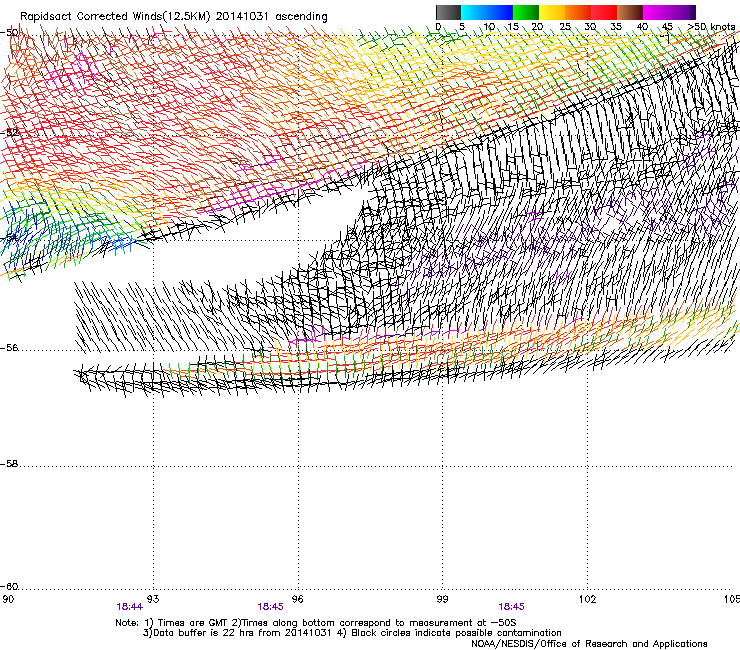The height and width of the screenshot is (650, 740).
Task: Click the 'Rapidscat Corrected Winds(12.5KM)' title text
Action: 115,16
